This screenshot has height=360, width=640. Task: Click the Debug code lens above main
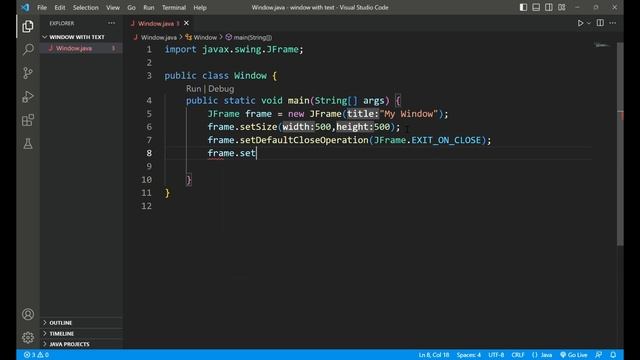tap(221, 89)
